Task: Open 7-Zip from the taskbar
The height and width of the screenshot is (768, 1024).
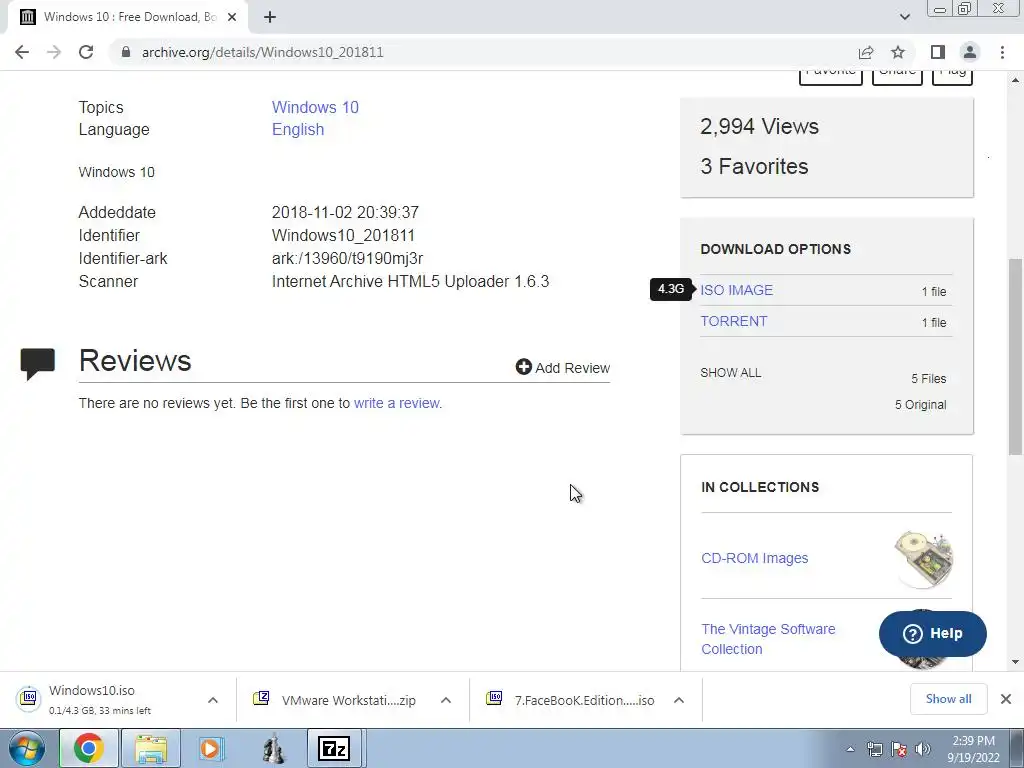Action: click(x=334, y=748)
